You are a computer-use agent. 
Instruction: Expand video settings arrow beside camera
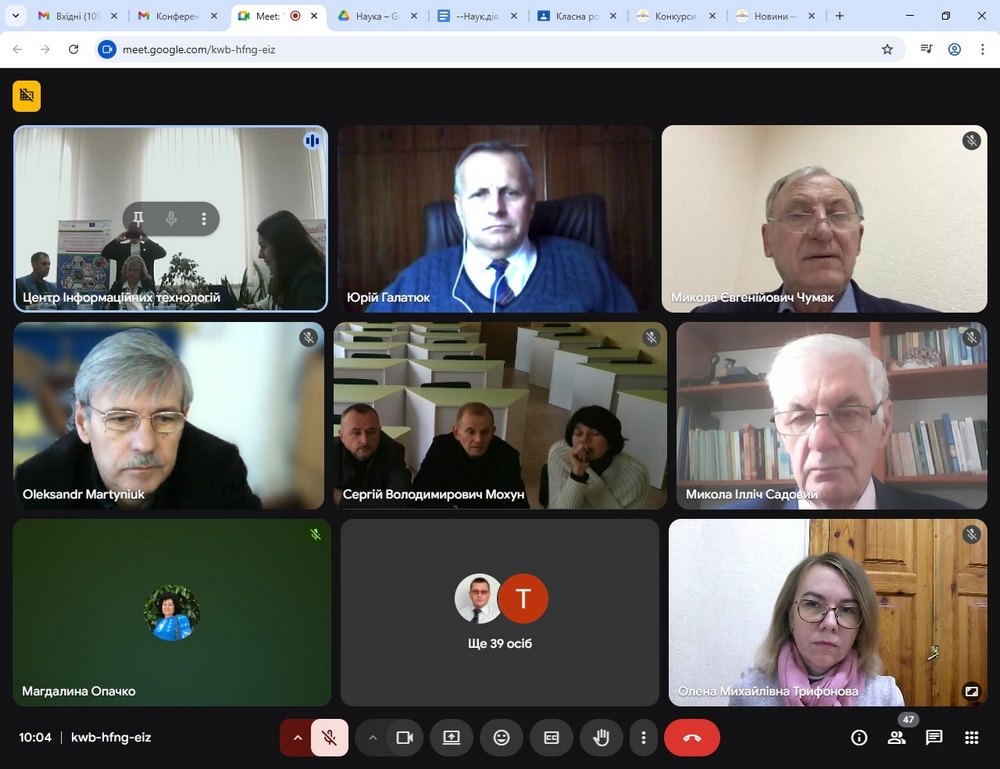pyautogui.click(x=373, y=738)
